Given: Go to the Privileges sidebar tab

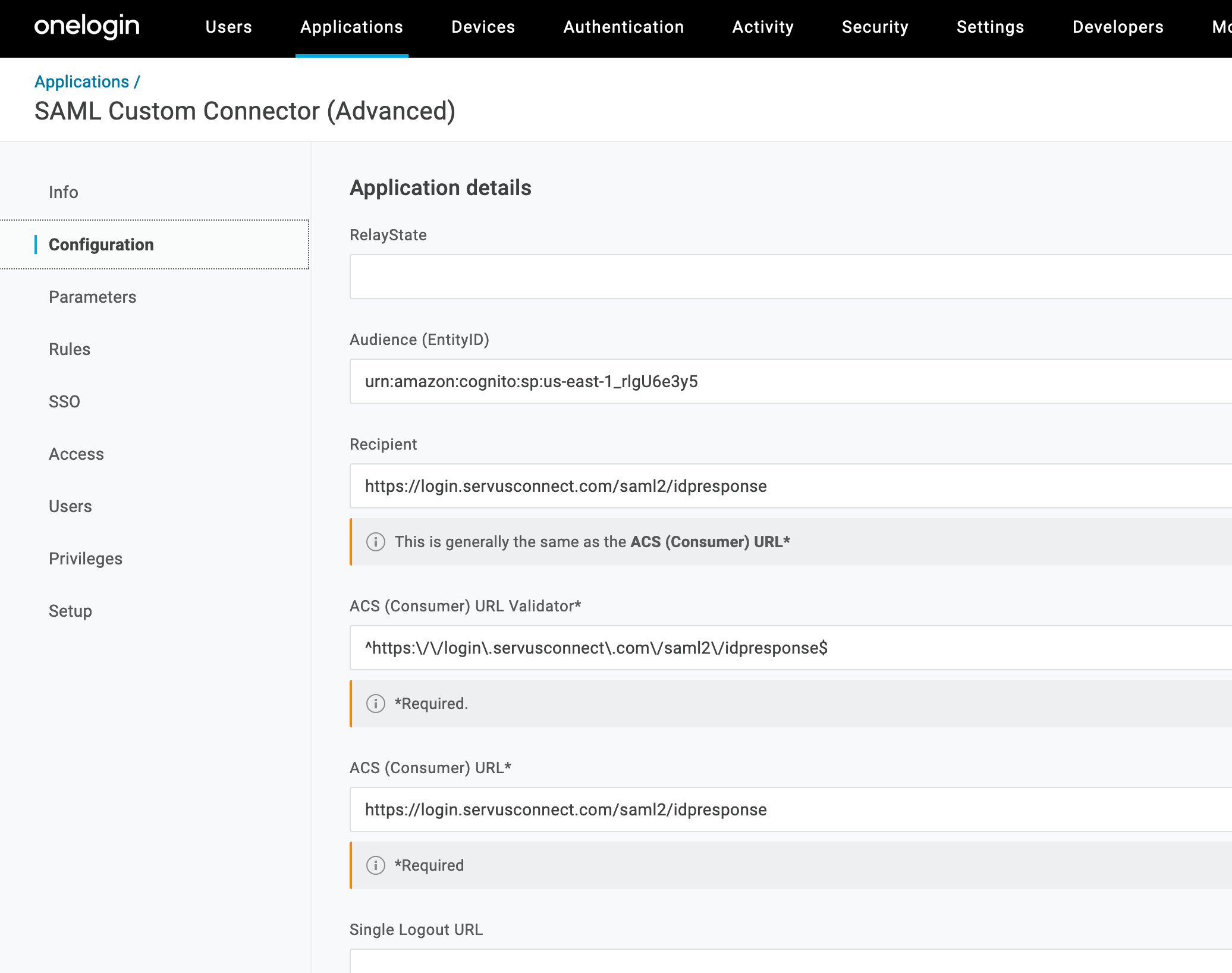Looking at the screenshot, I should pyautogui.click(x=86, y=558).
